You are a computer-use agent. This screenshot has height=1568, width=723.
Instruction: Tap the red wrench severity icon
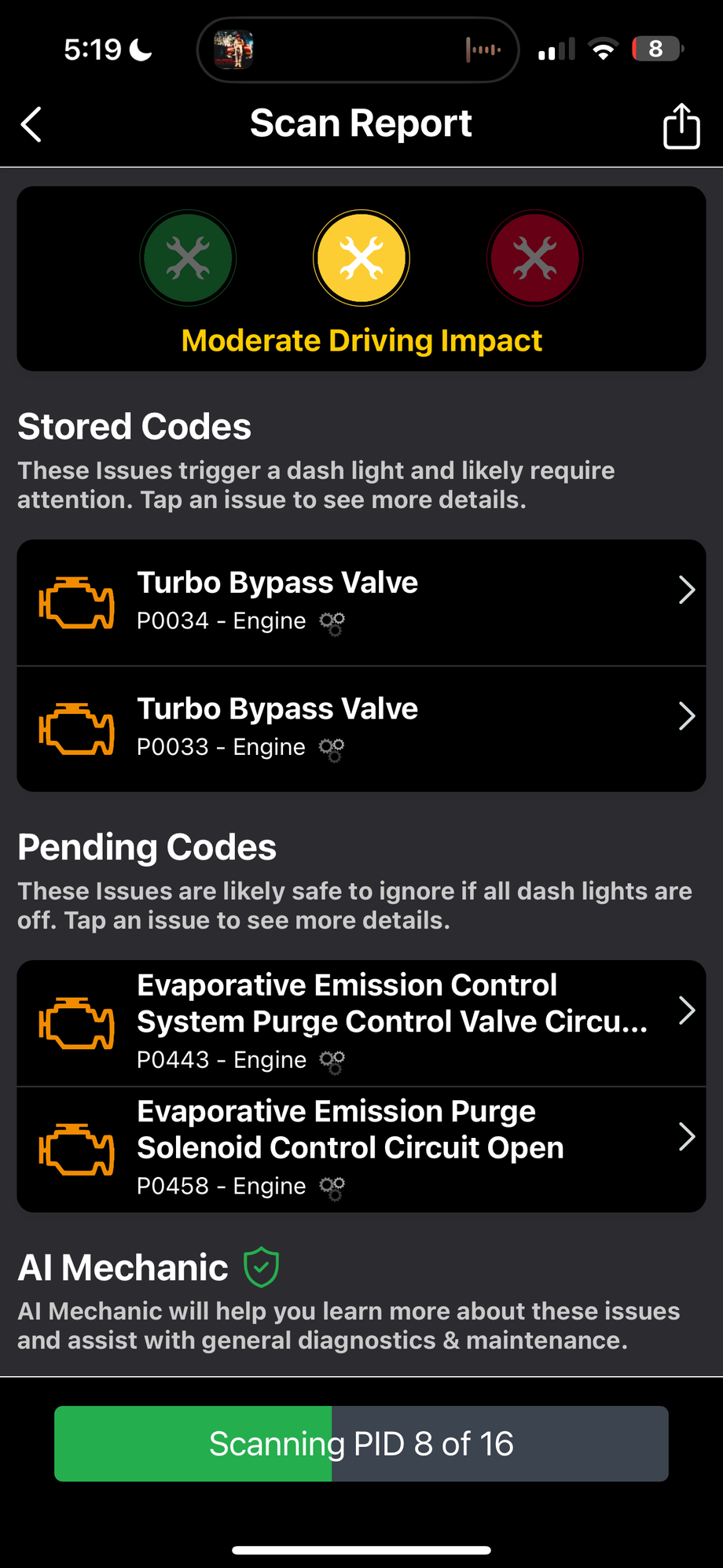tap(535, 258)
